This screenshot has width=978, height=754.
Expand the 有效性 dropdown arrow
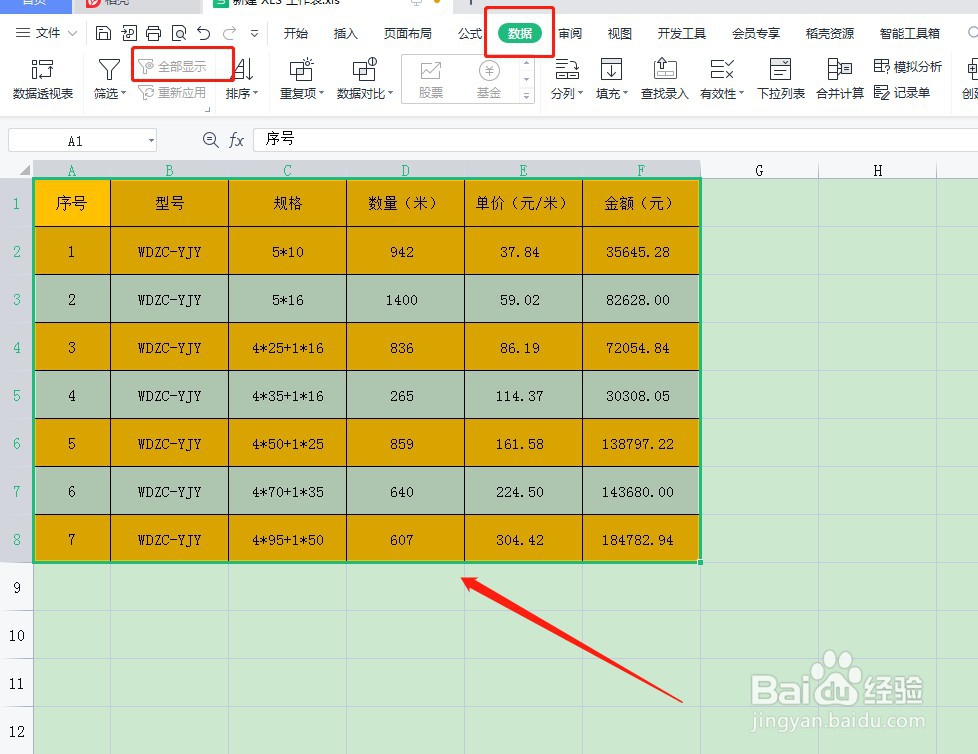(x=742, y=94)
